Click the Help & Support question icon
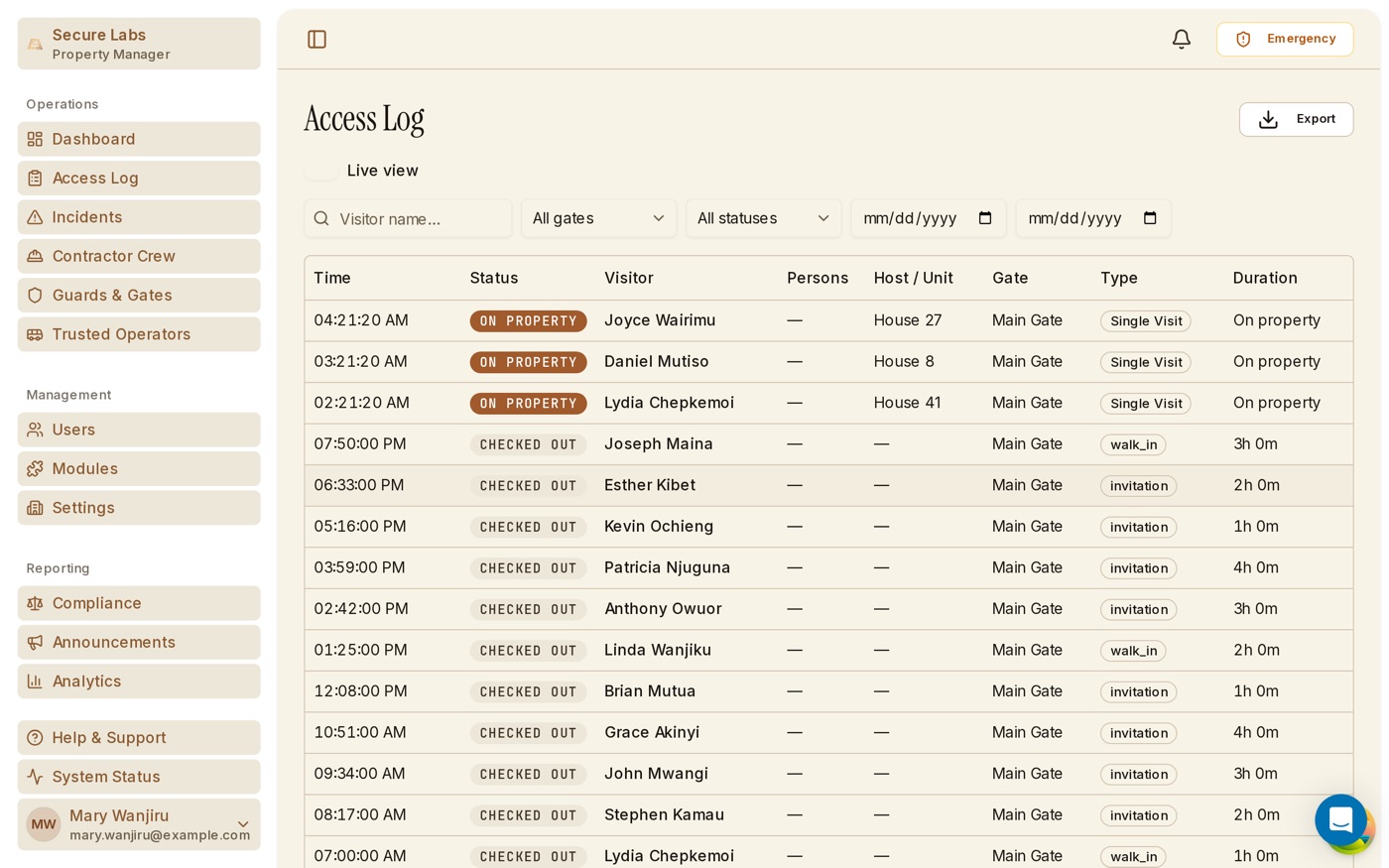 pos(35,738)
